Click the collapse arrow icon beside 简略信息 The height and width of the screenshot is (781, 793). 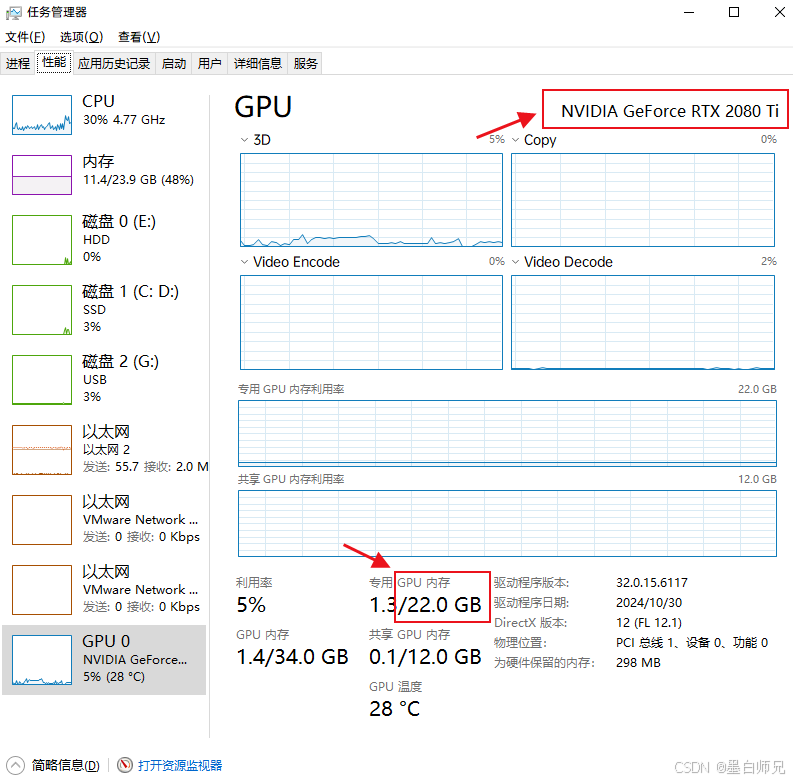coord(15,765)
